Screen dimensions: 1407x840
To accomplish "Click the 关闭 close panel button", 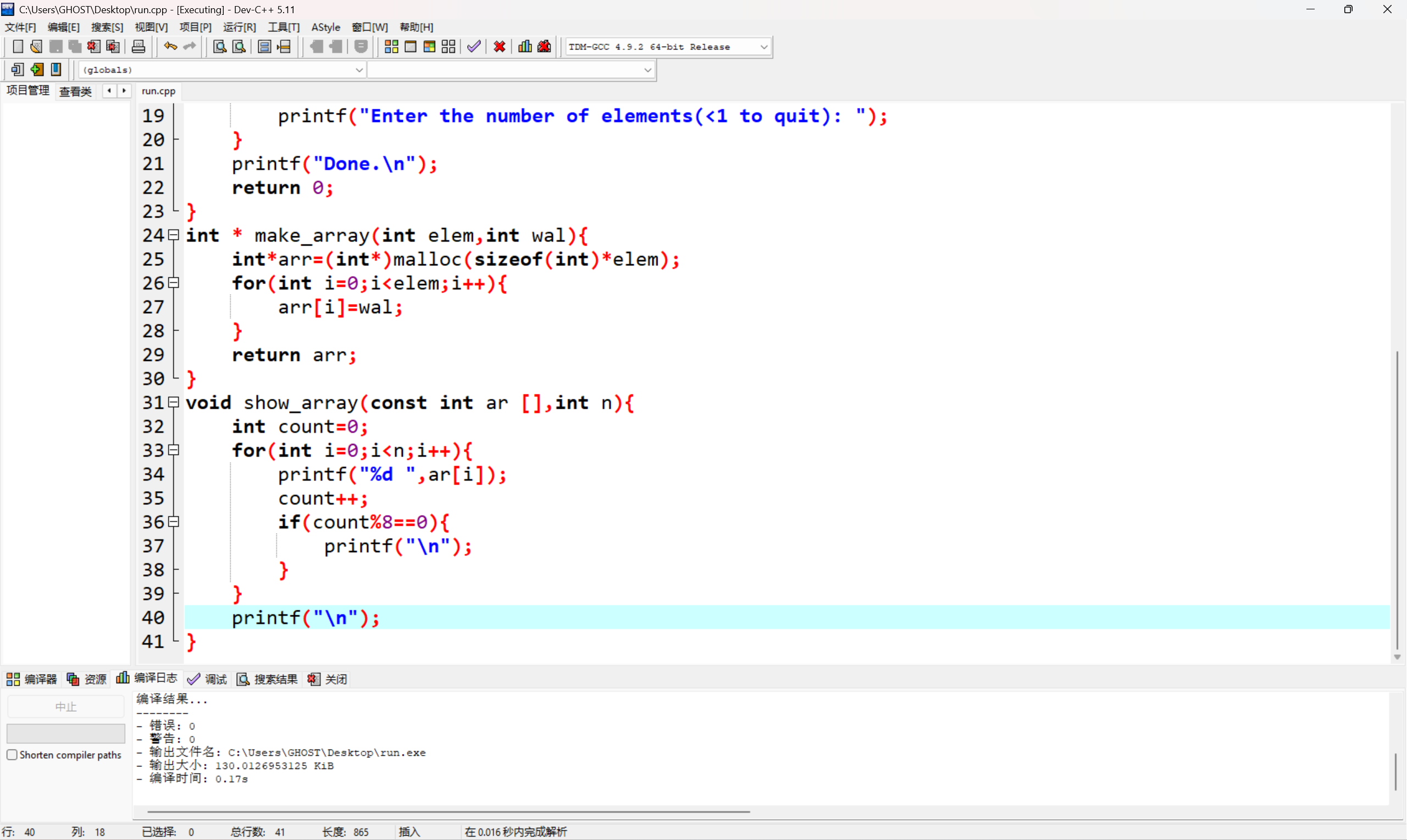I will pos(327,678).
